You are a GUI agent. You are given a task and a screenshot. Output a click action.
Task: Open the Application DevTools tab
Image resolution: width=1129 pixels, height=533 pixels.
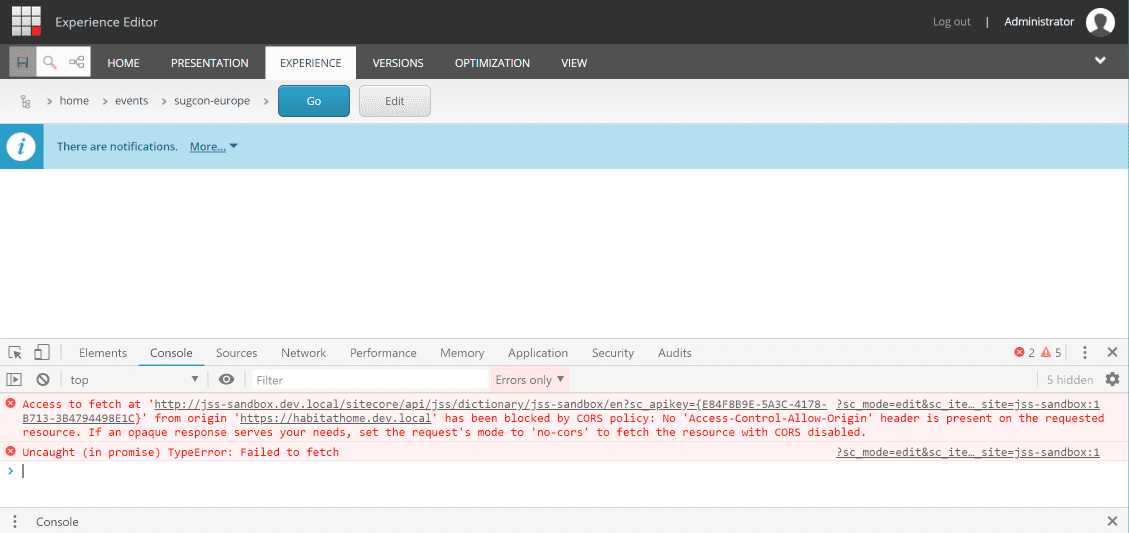[x=538, y=353]
